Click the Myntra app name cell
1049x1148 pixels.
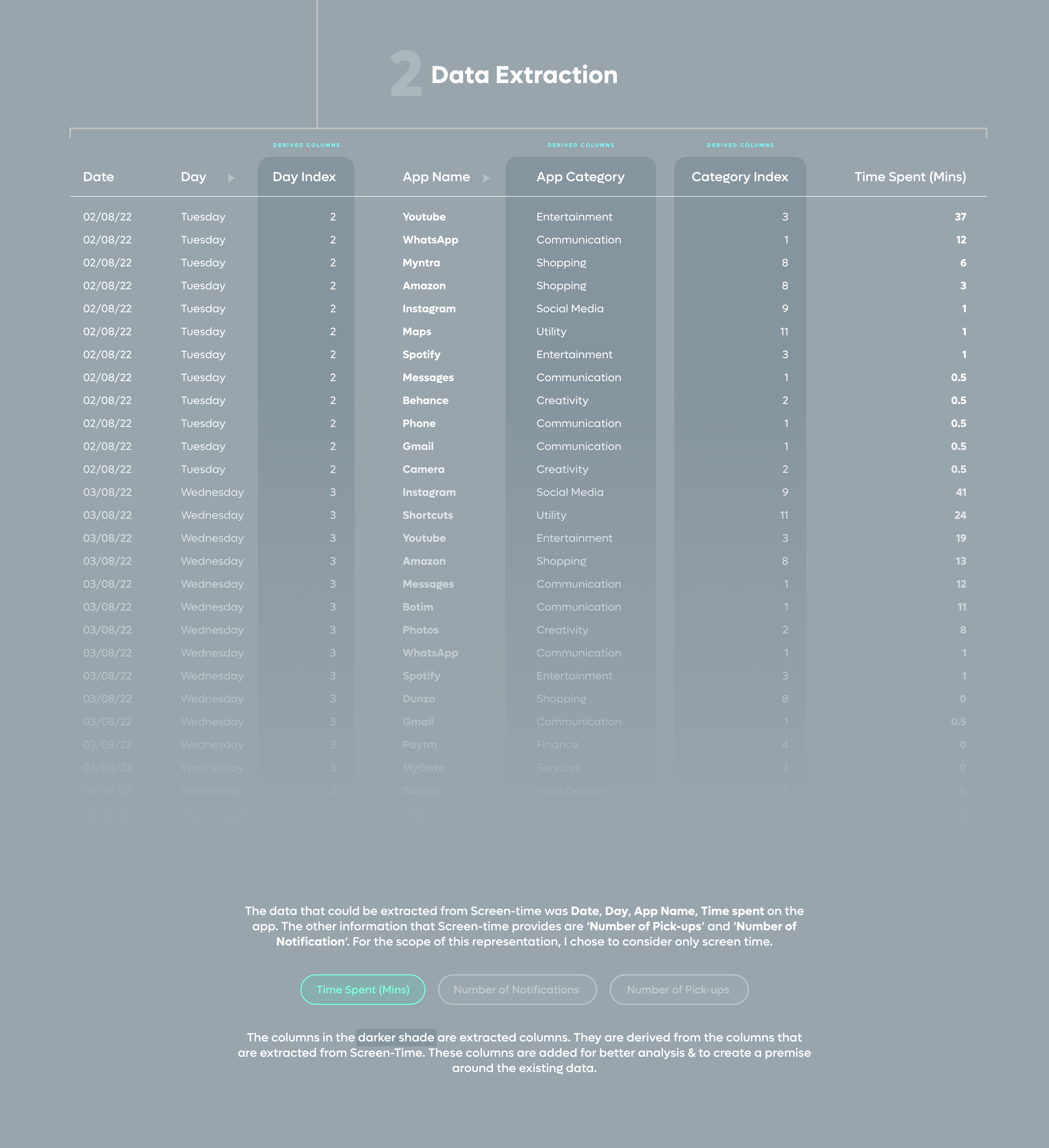[422, 263]
